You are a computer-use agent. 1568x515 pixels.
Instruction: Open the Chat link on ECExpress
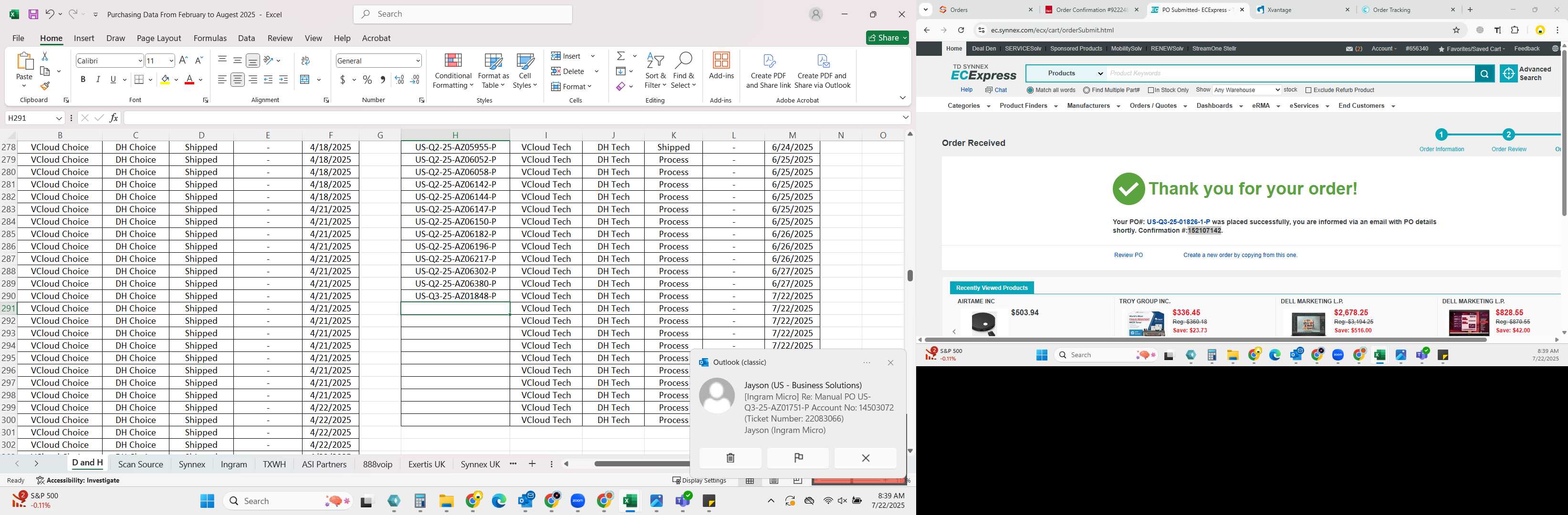point(996,90)
